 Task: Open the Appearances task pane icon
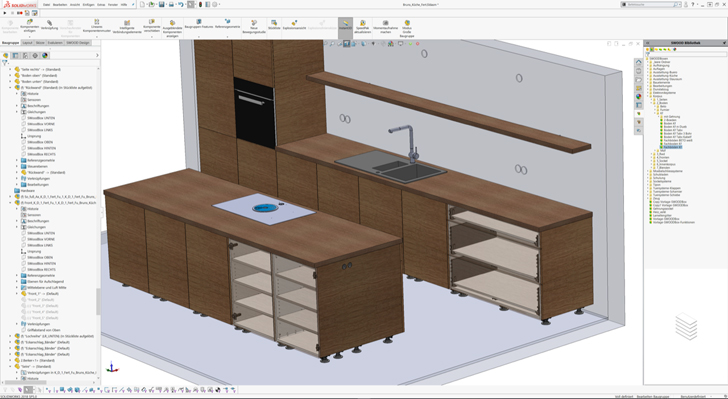(x=638, y=97)
